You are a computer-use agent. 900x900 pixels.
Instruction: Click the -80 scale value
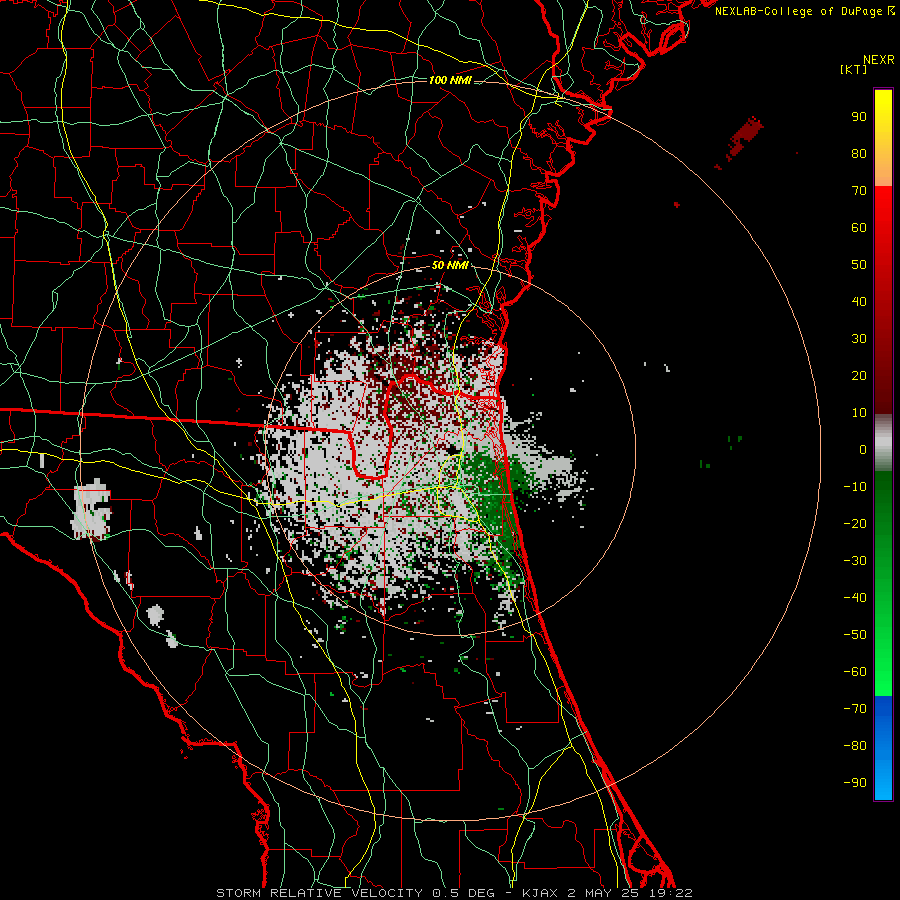[x=855, y=746]
